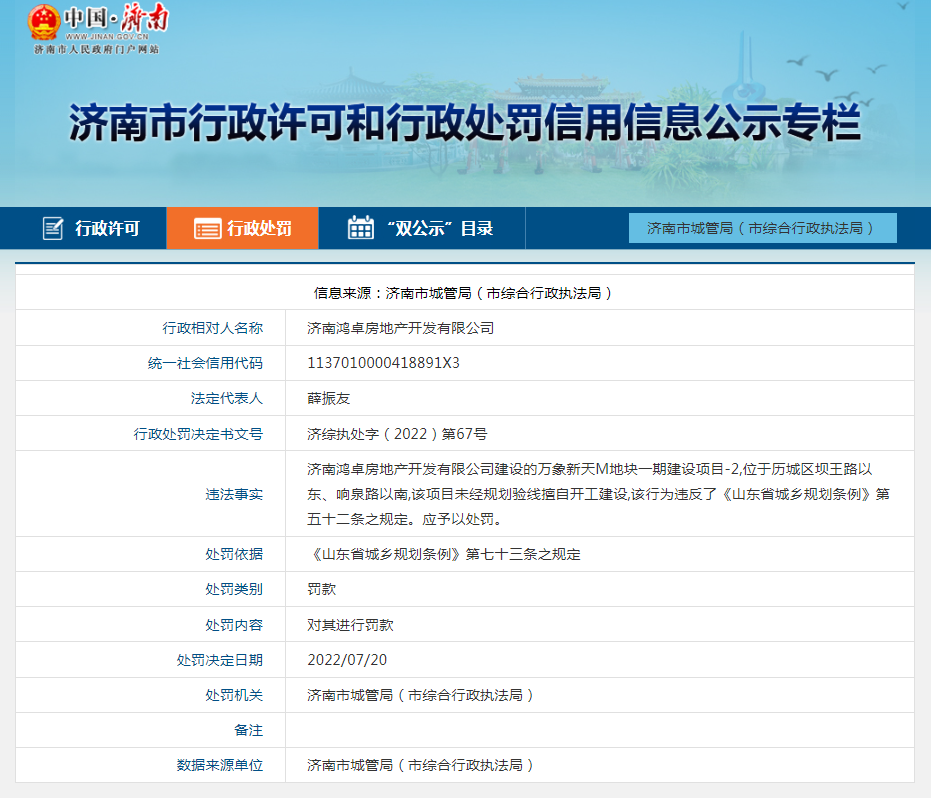Click the list icon beside 行政处罚
The width and height of the screenshot is (931, 798).
[207, 228]
